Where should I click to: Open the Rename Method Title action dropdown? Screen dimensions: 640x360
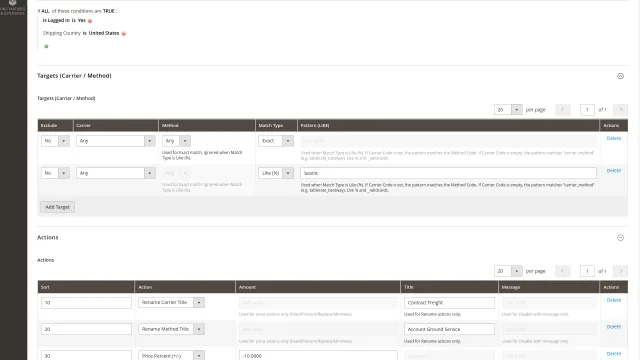(171, 329)
